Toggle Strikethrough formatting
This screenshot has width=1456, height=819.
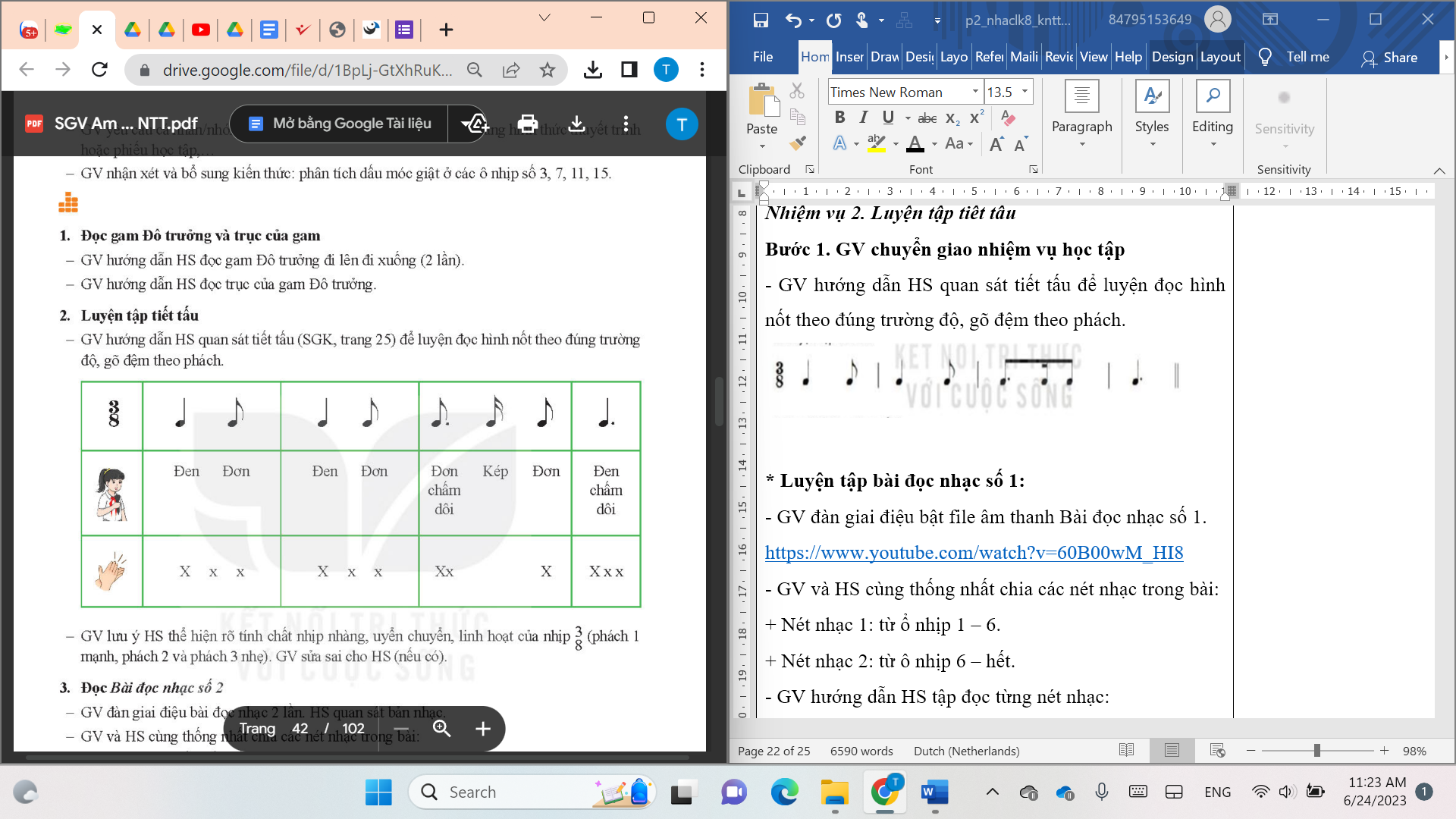coord(927,118)
